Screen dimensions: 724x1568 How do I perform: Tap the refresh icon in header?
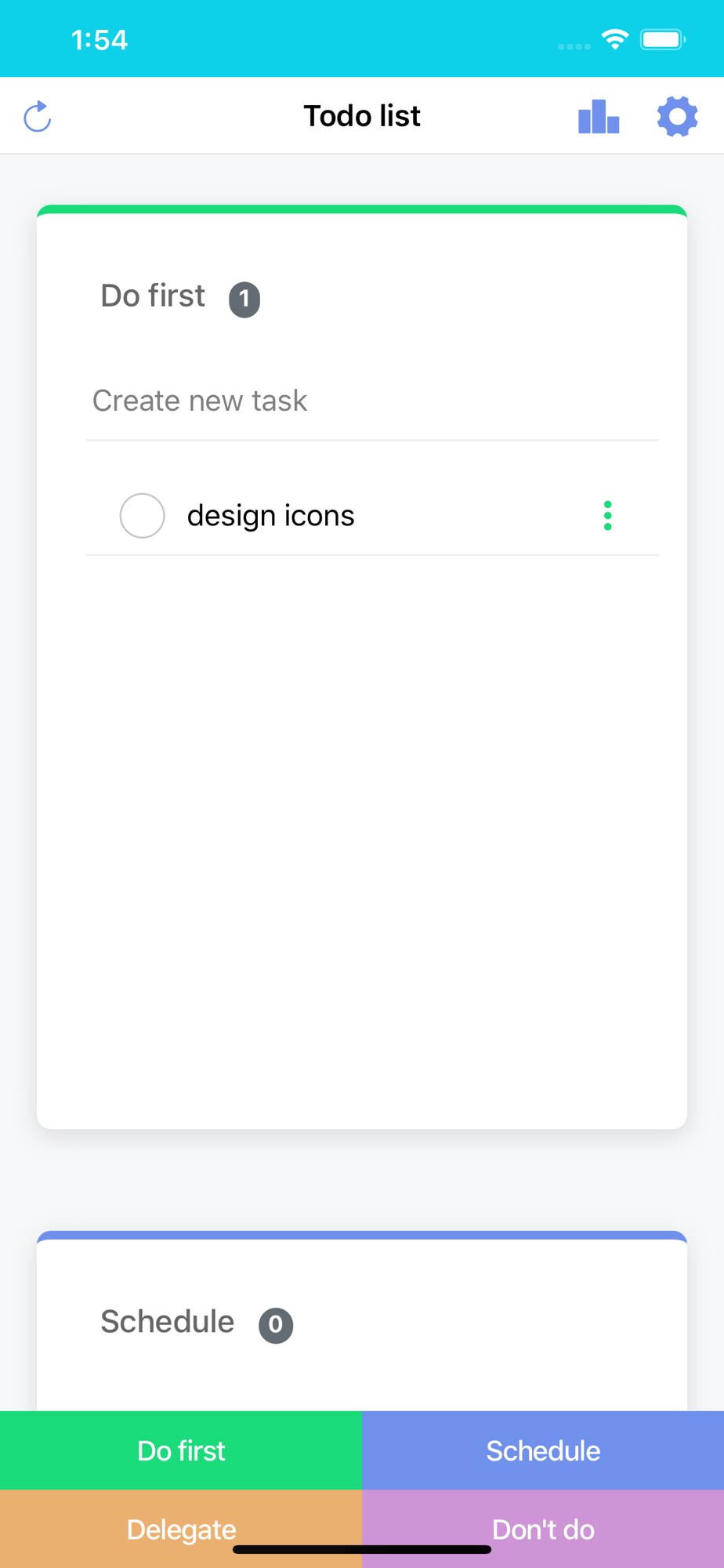(x=38, y=117)
